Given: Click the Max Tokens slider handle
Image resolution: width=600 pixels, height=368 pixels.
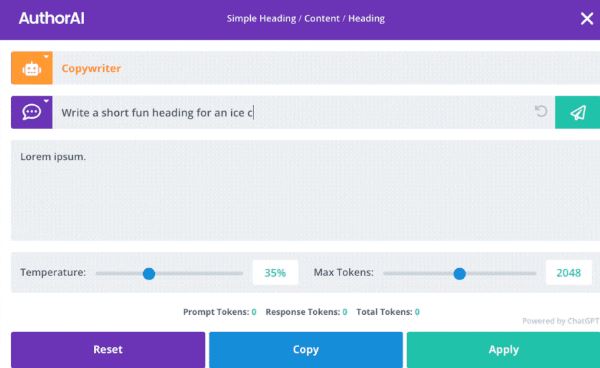Looking at the screenshot, I should 460,274.
